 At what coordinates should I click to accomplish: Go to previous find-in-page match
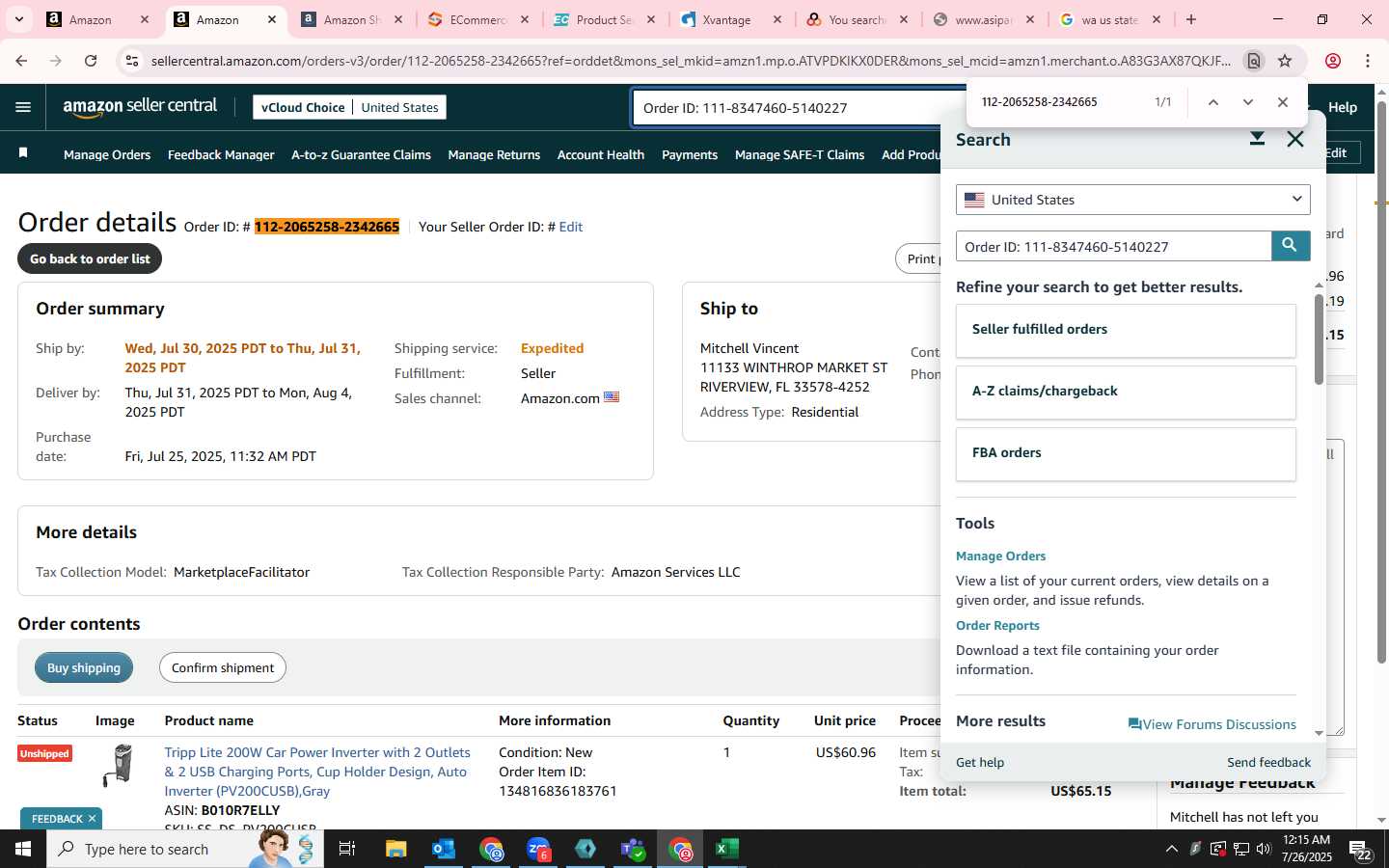(1213, 102)
